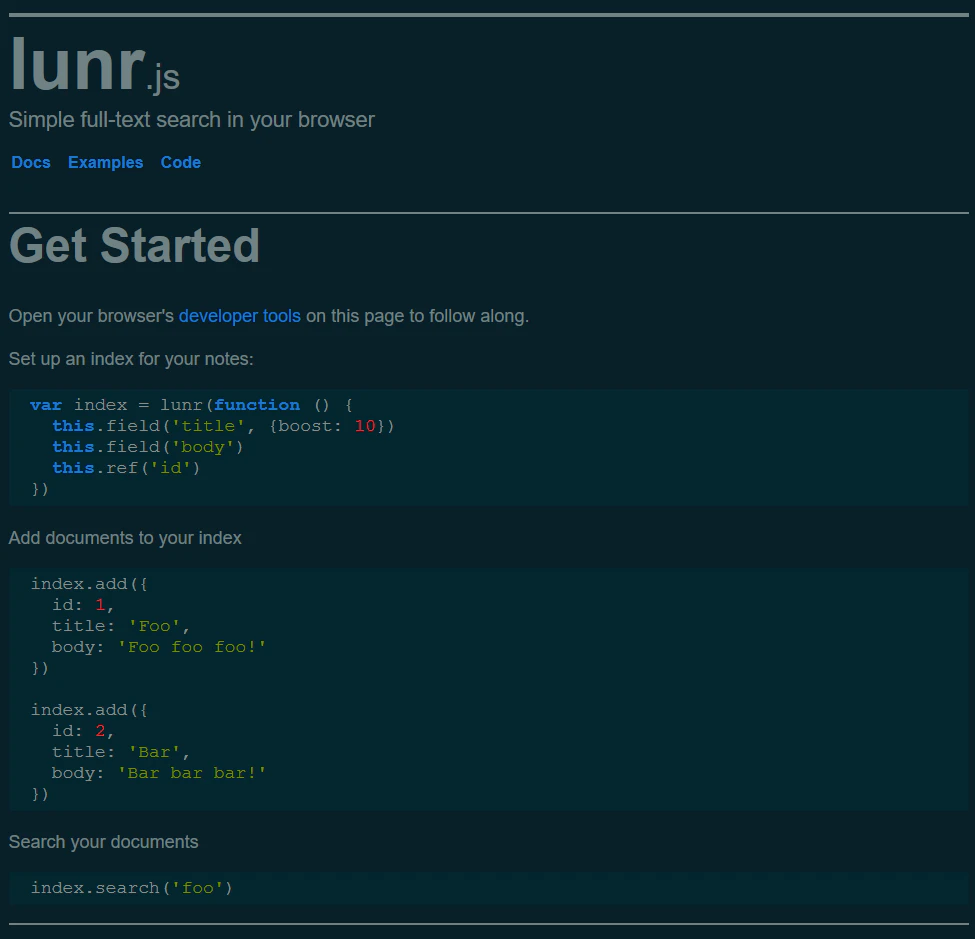This screenshot has width=975, height=939.
Task: Open the Docs page
Action: 30,162
